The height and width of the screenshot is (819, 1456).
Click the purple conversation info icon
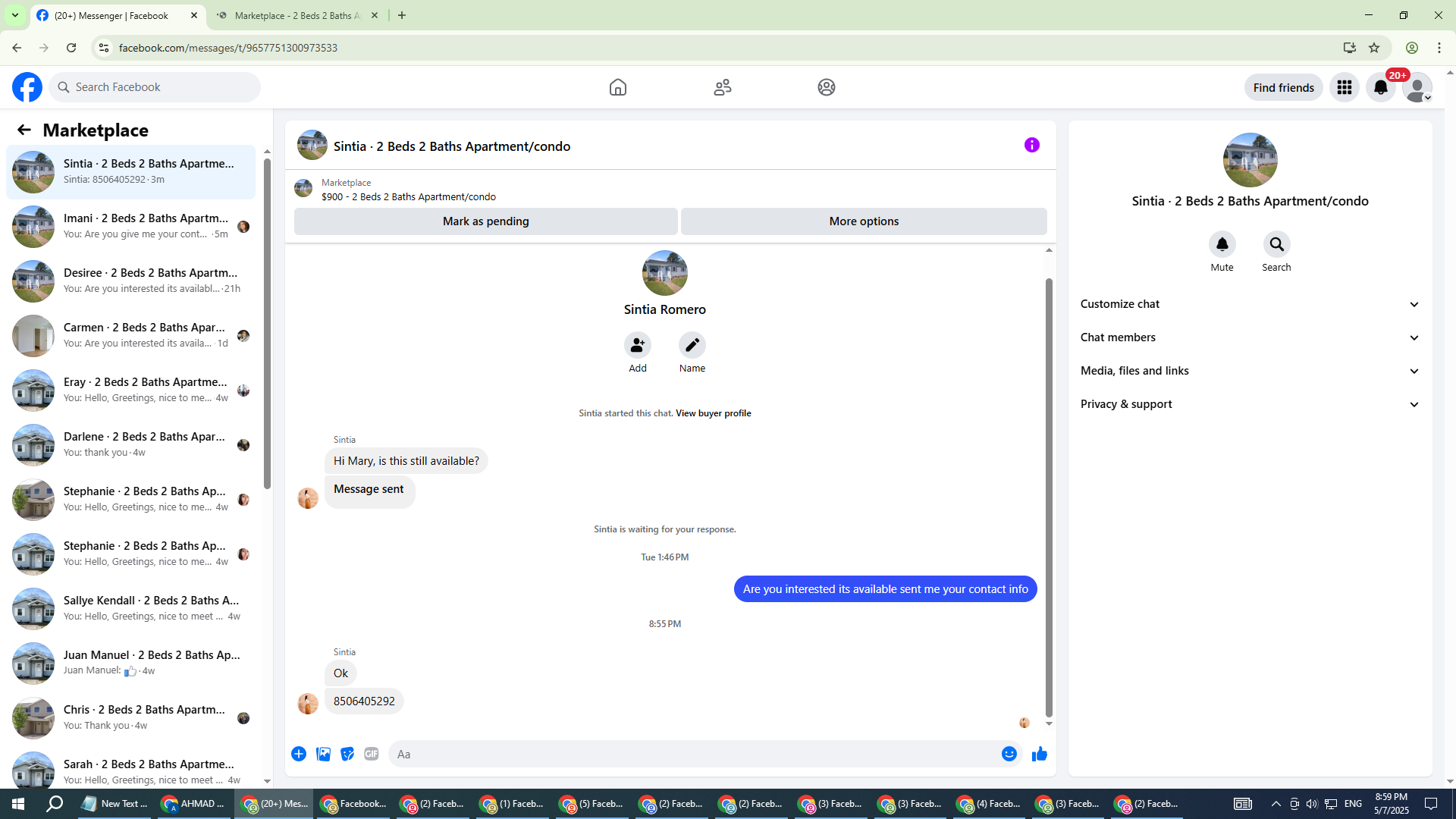point(1031,145)
